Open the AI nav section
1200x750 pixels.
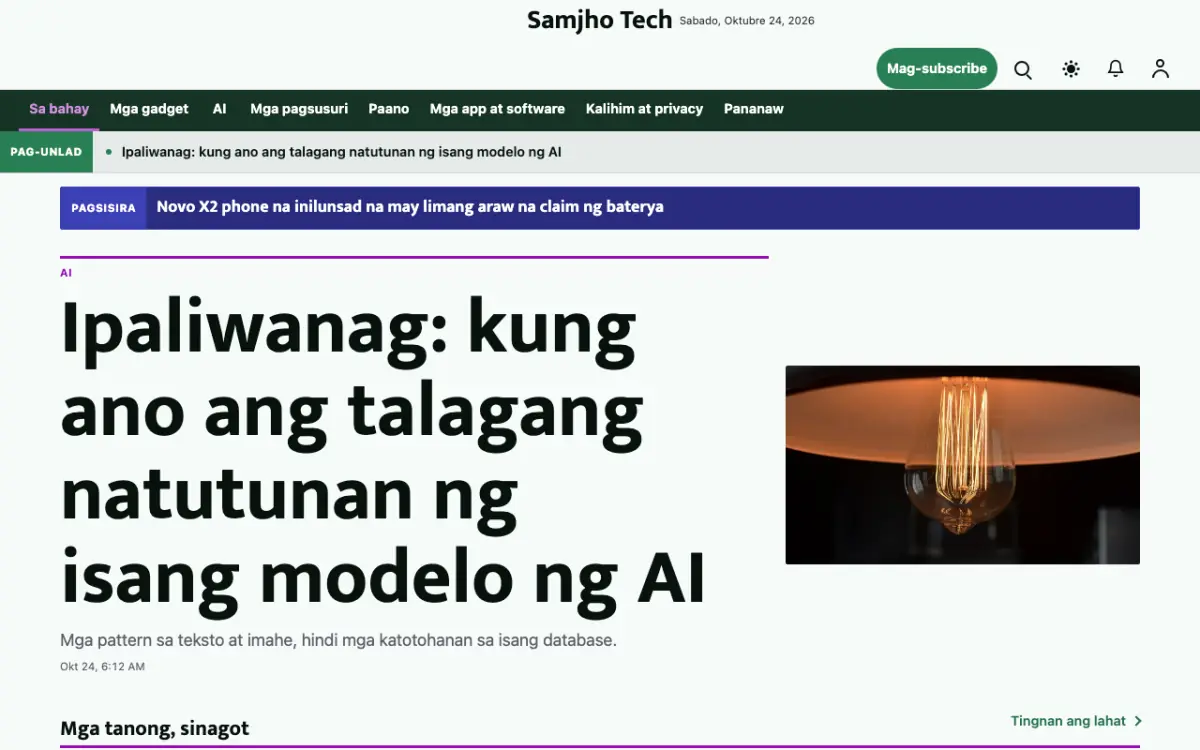pyautogui.click(x=220, y=109)
